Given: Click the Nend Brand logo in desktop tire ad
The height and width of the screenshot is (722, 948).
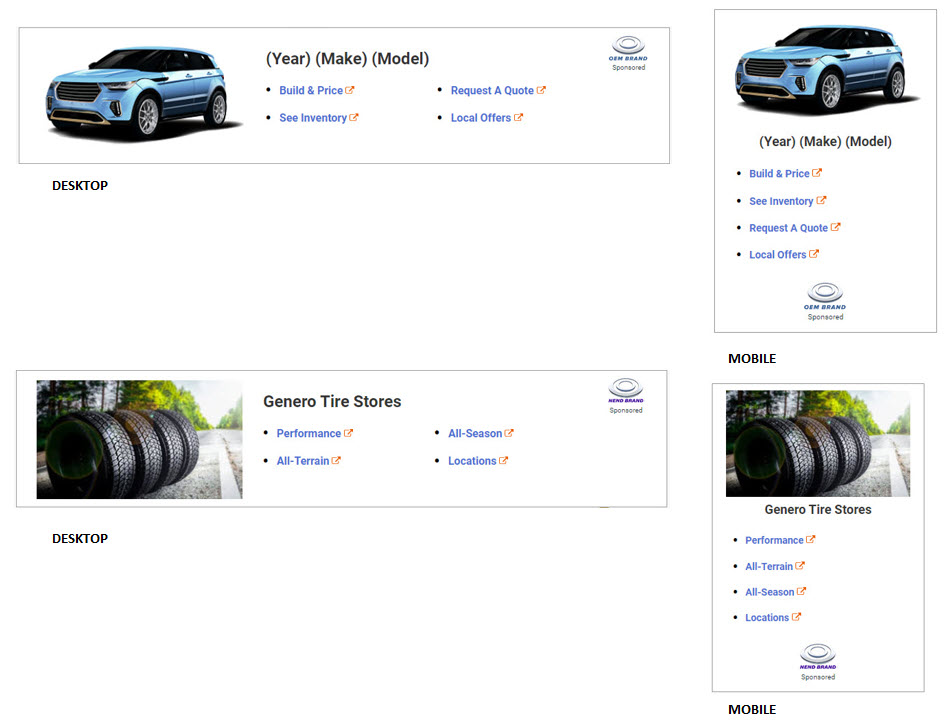Looking at the screenshot, I should [625, 390].
